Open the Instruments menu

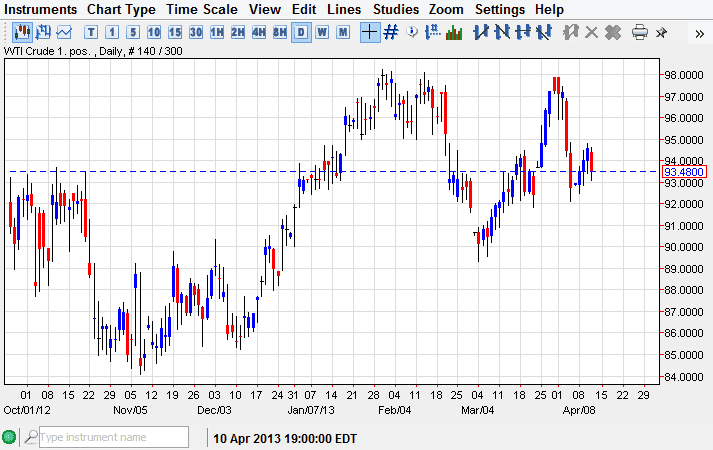40,9
